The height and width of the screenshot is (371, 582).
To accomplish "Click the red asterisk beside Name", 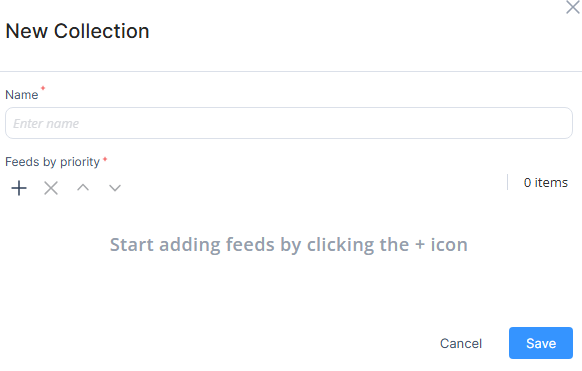I will [43, 88].
